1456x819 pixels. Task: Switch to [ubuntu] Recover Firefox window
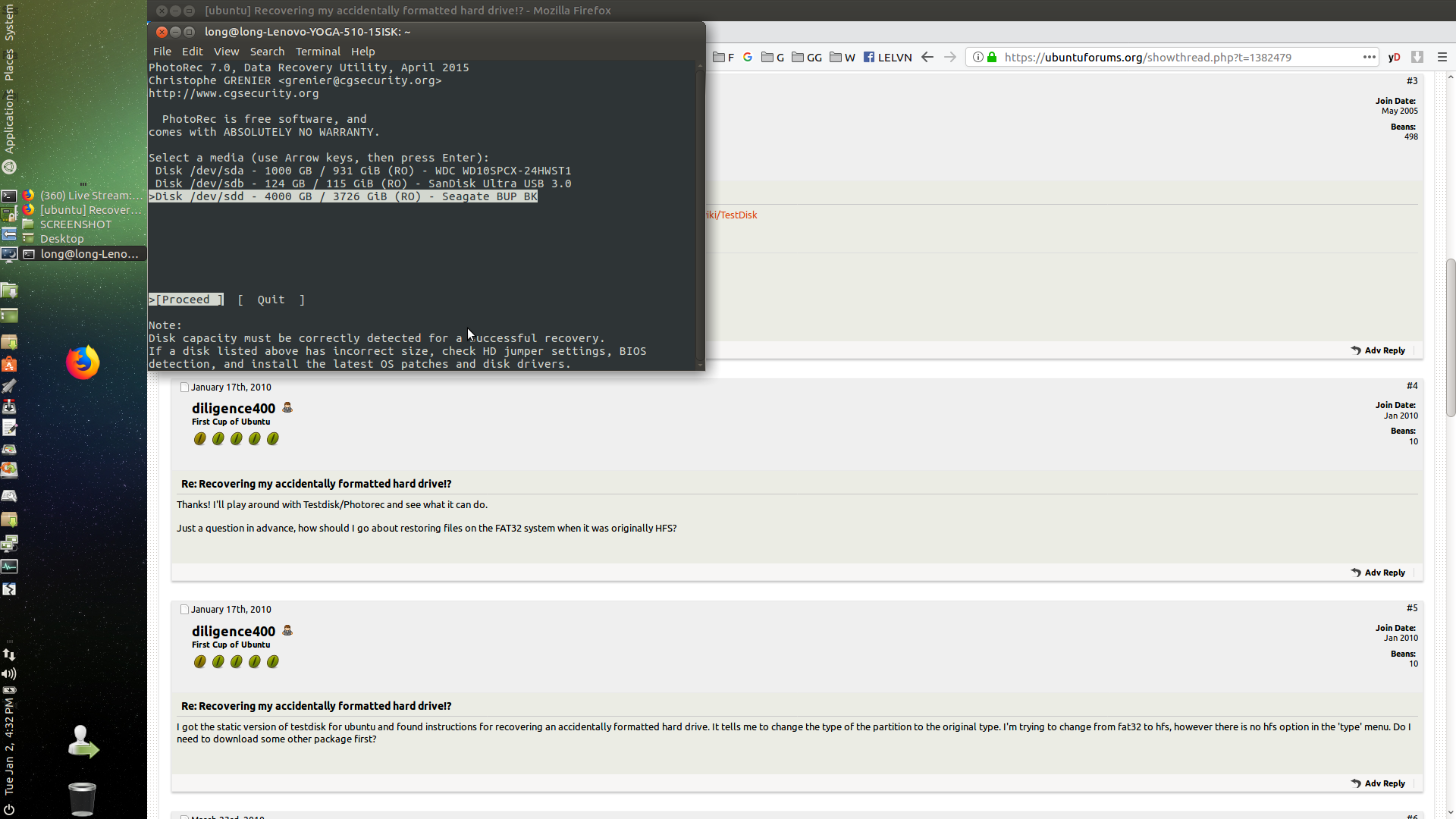tap(83, 210)
